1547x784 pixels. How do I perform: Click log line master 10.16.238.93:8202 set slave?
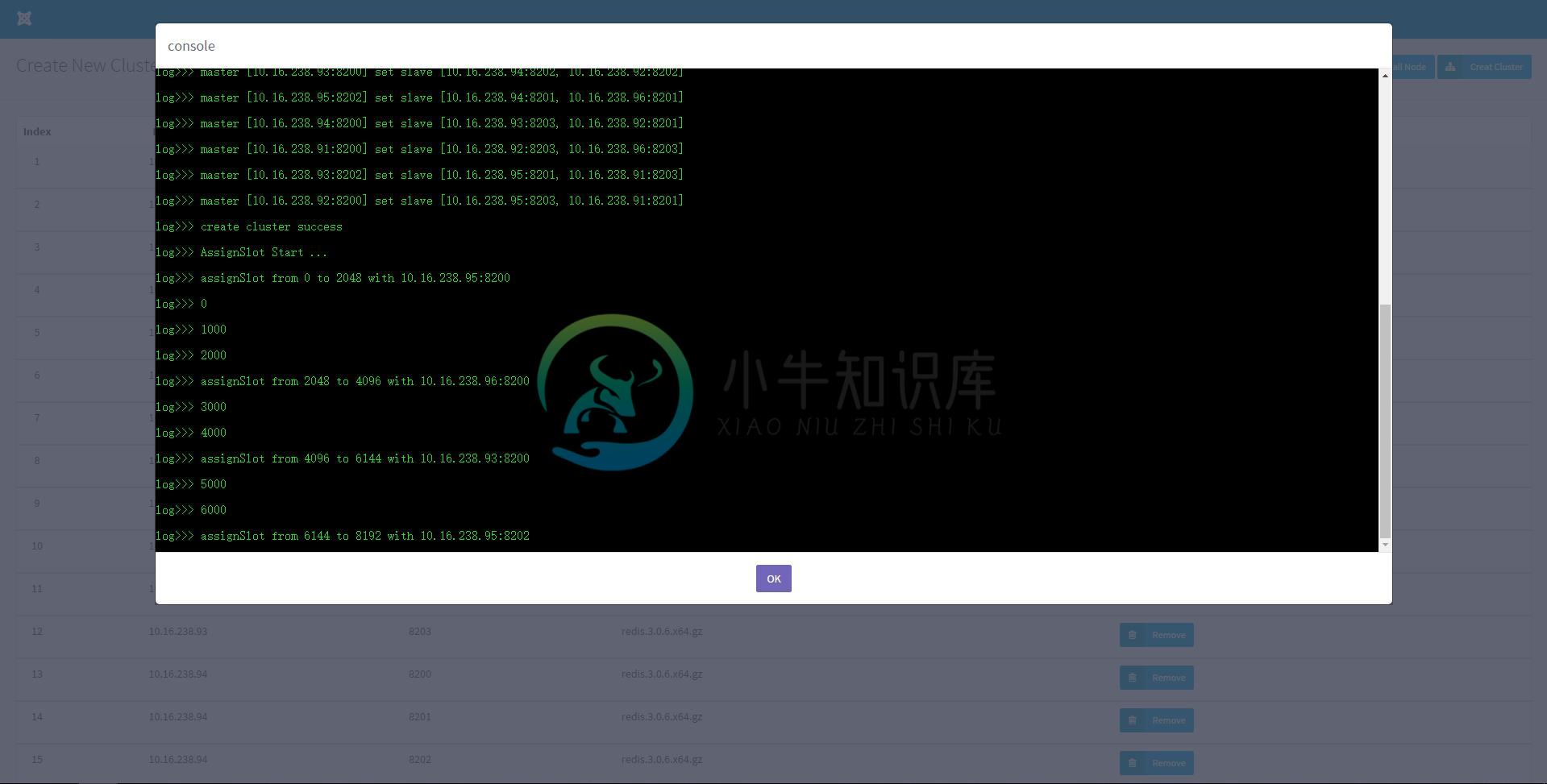(x=419, y=175)
